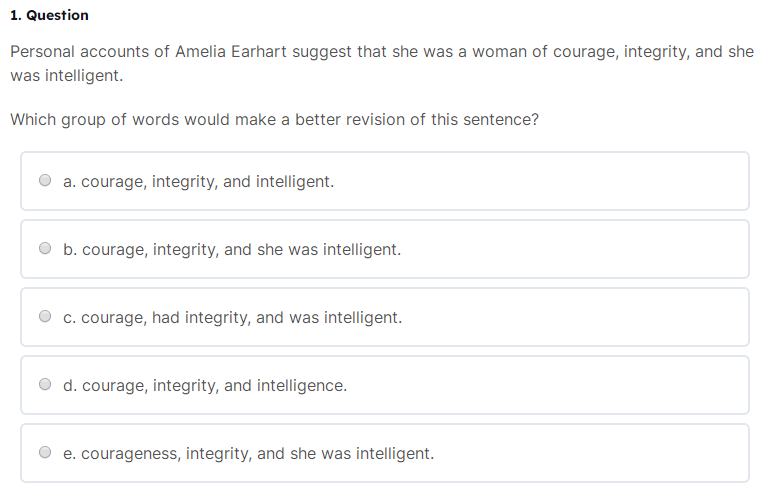Image resolution: width=761 pixels, height=493 pixels.
Task: Click the 'Amelia Earhart' name in sentence
Action: [x=231, y=51]
